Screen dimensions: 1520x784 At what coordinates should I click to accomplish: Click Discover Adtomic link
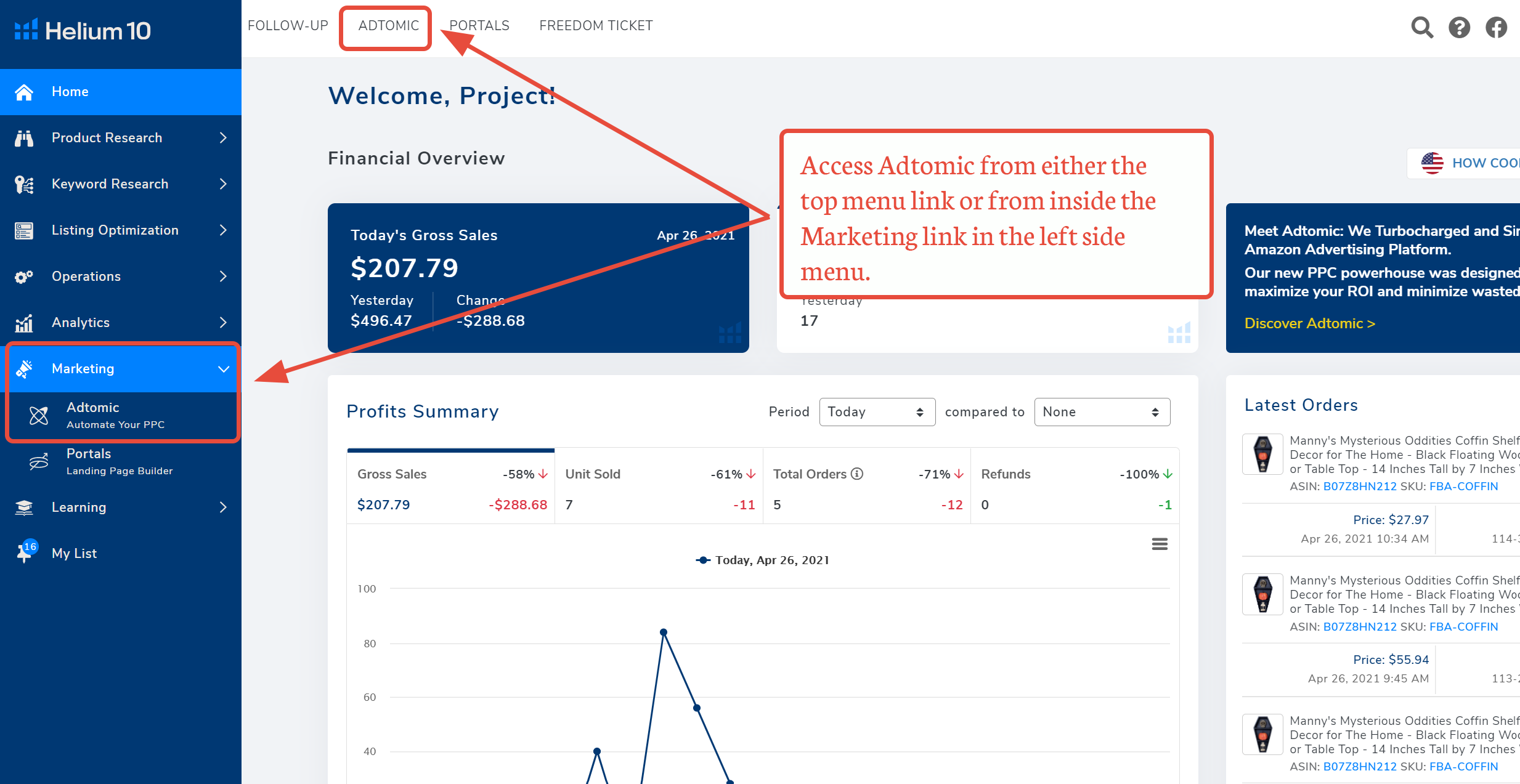coord(1309,323)
